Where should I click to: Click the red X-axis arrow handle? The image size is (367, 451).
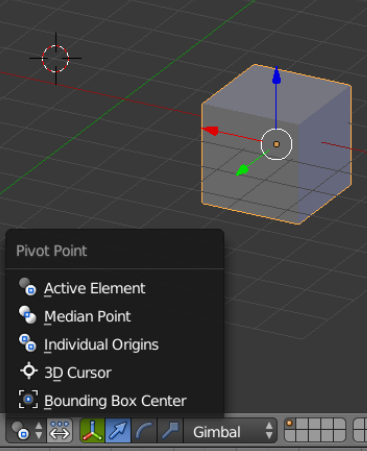point(210,131)
